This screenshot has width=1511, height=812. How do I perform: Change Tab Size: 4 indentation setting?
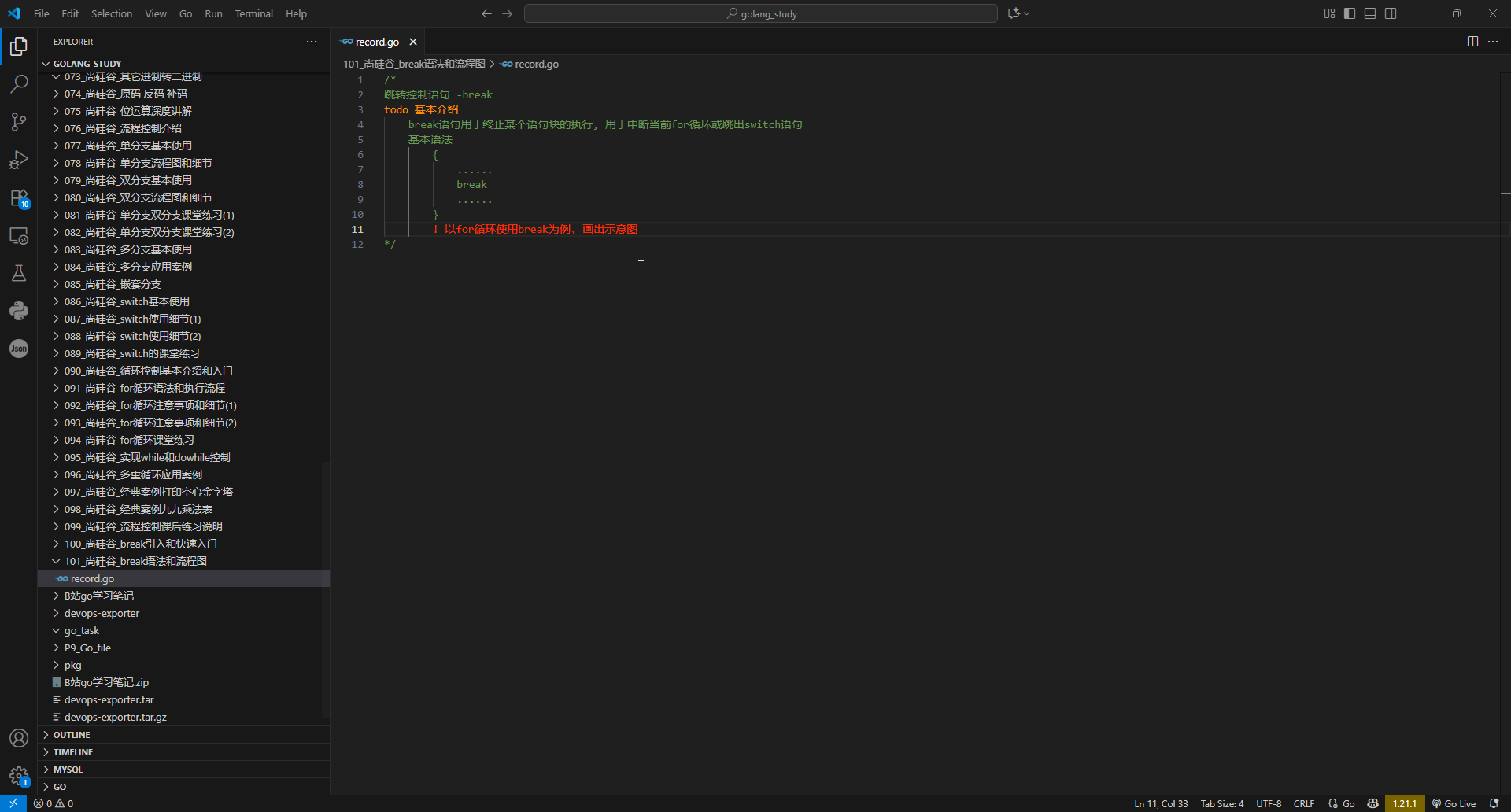(x=1222, y=803)
